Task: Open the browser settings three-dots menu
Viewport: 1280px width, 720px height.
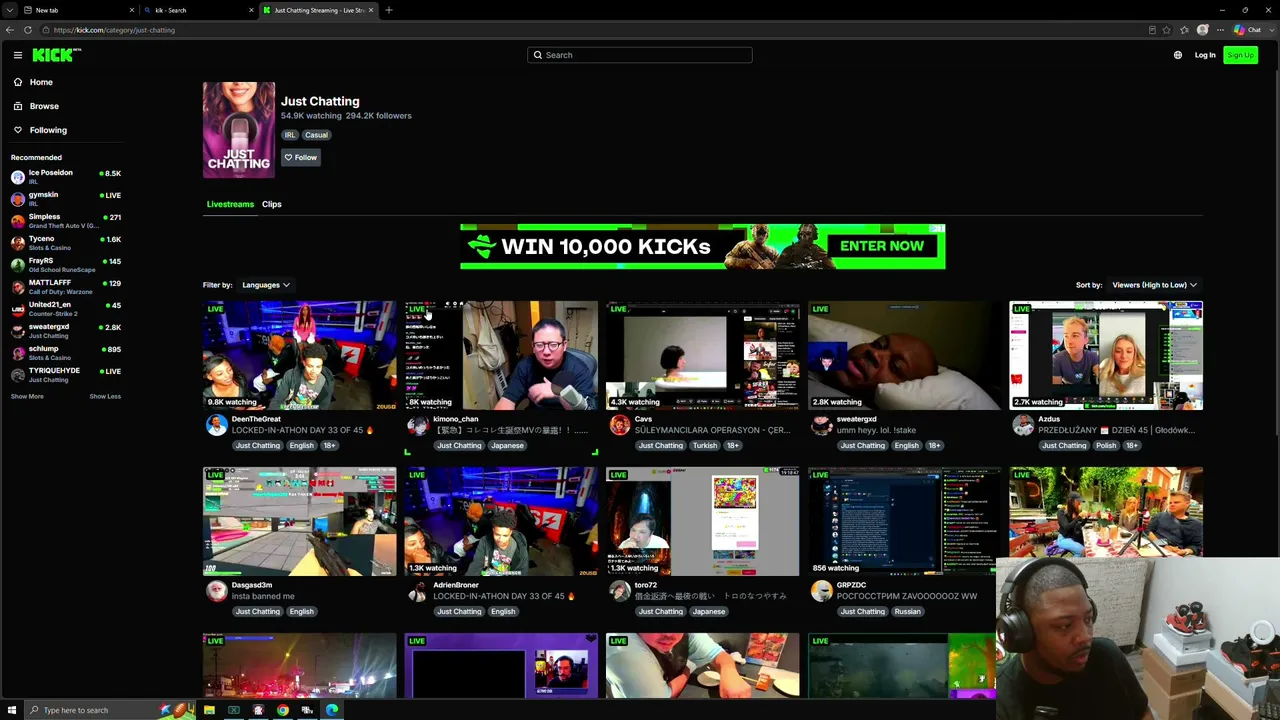Action: [1221, 30]
